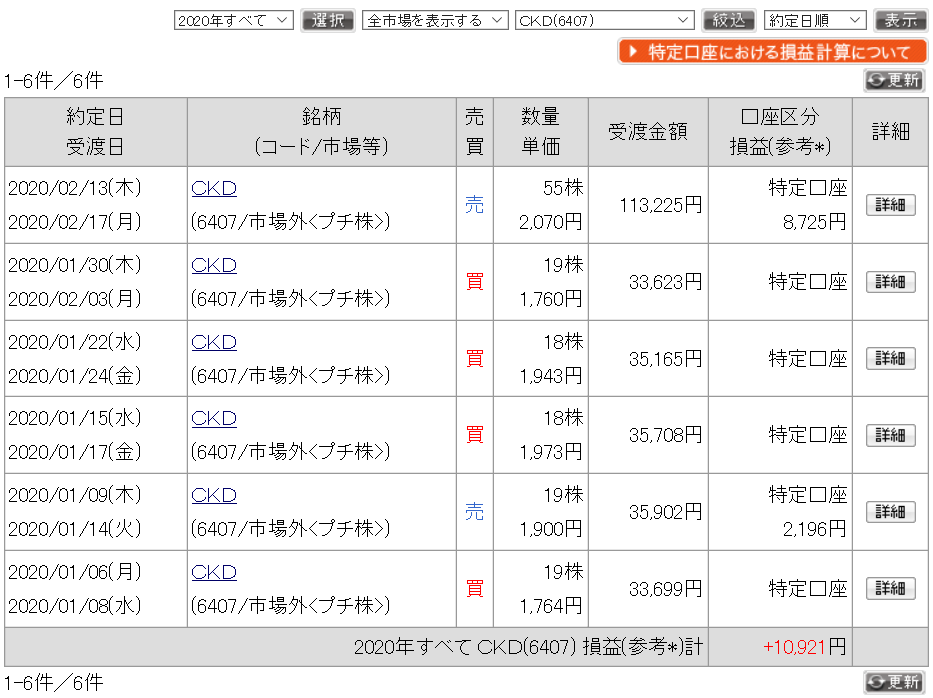Click the top 更新 refresh button
Image resolution: width=933 pixels, height=698 pixels.
pyautogui.click(x=894, y=80)
